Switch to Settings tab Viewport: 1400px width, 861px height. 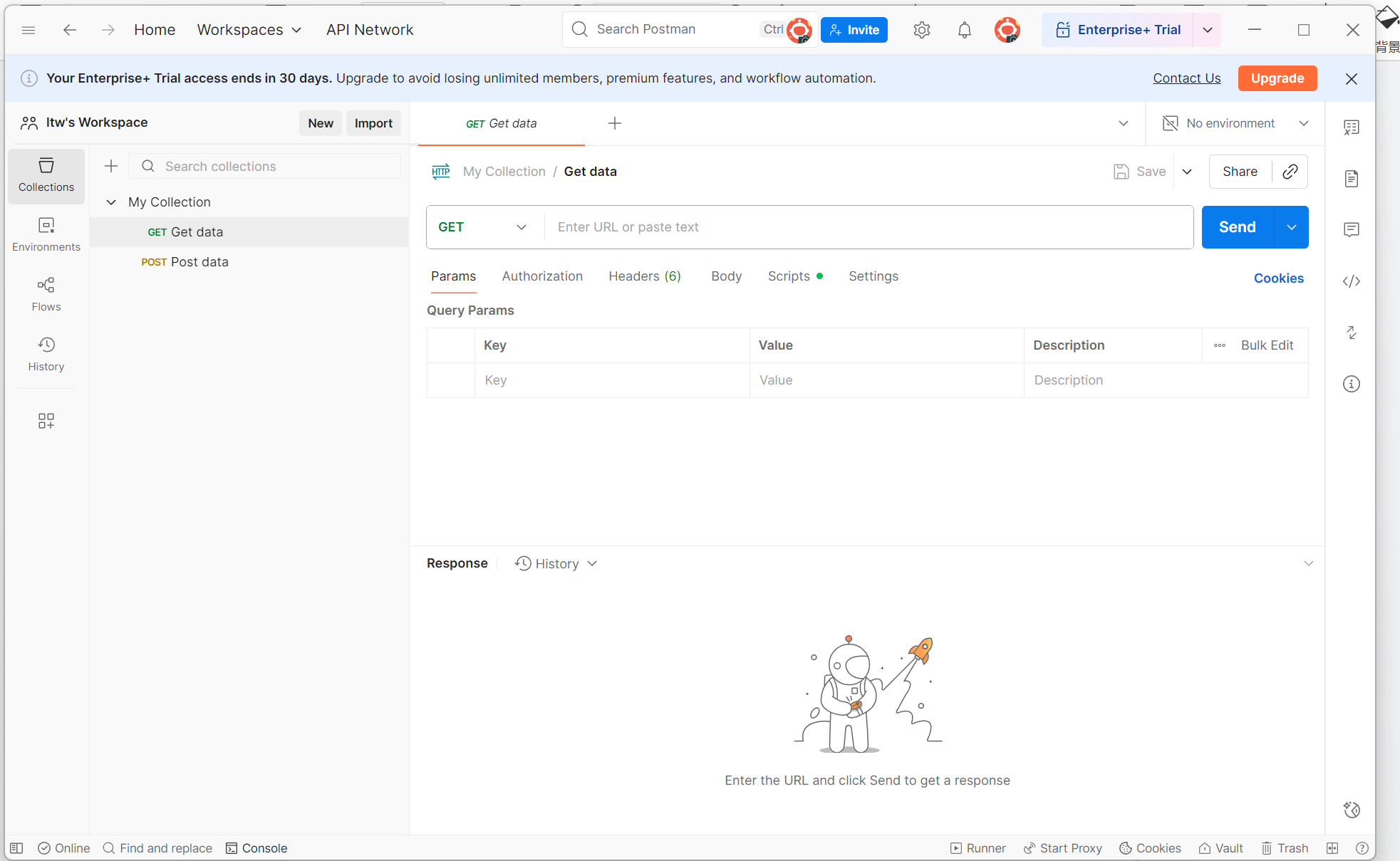coord(873,276)
